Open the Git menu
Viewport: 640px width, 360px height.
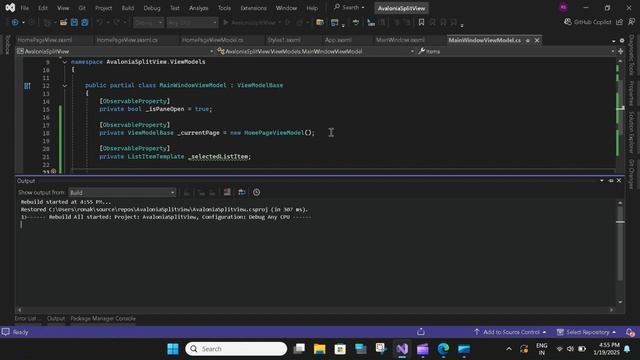(x=82, y=8)
